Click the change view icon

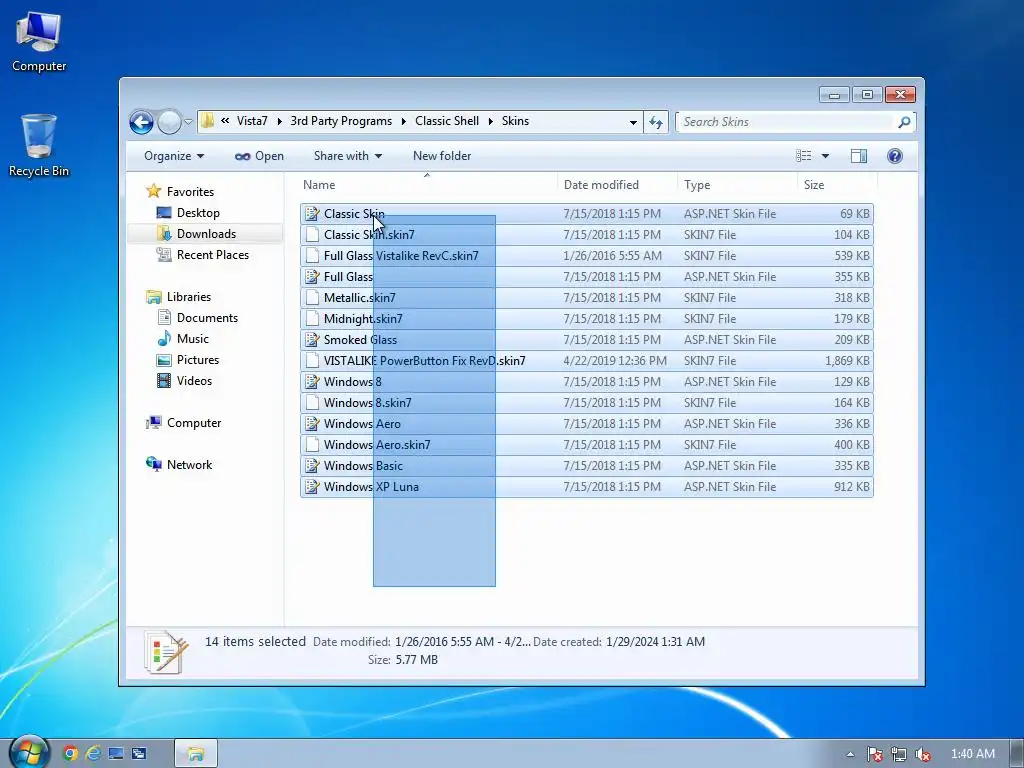[804, 155]
